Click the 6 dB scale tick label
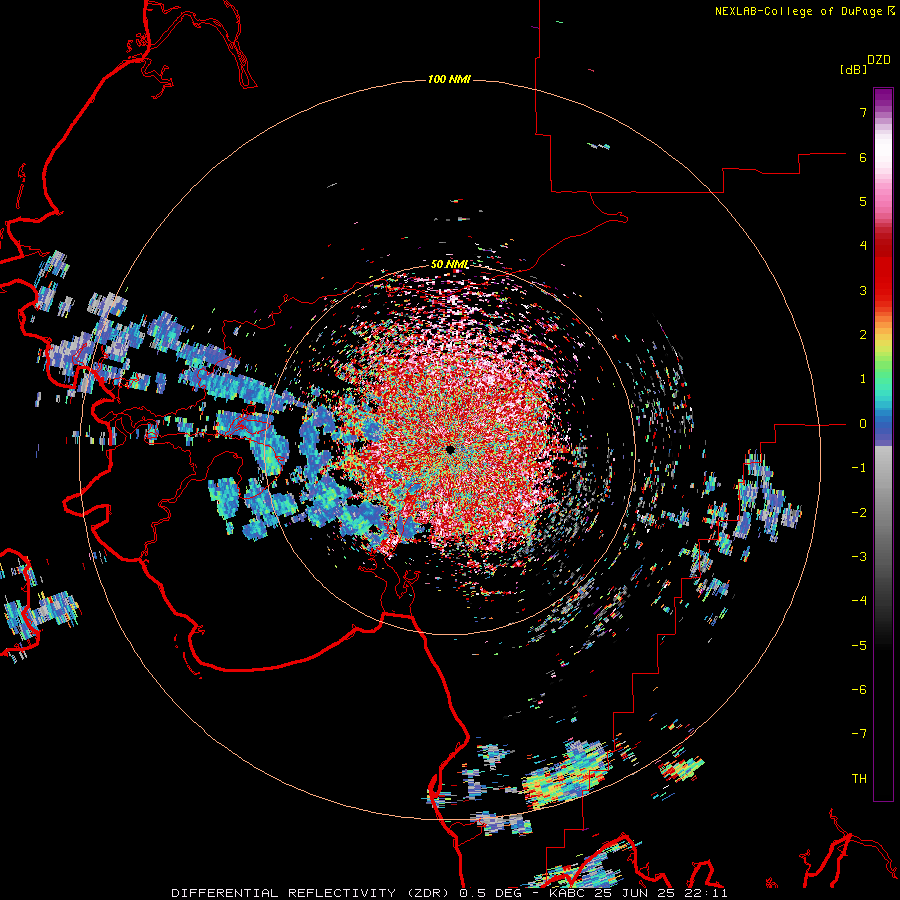Screen dimensions: 900x900 point(863,157)
